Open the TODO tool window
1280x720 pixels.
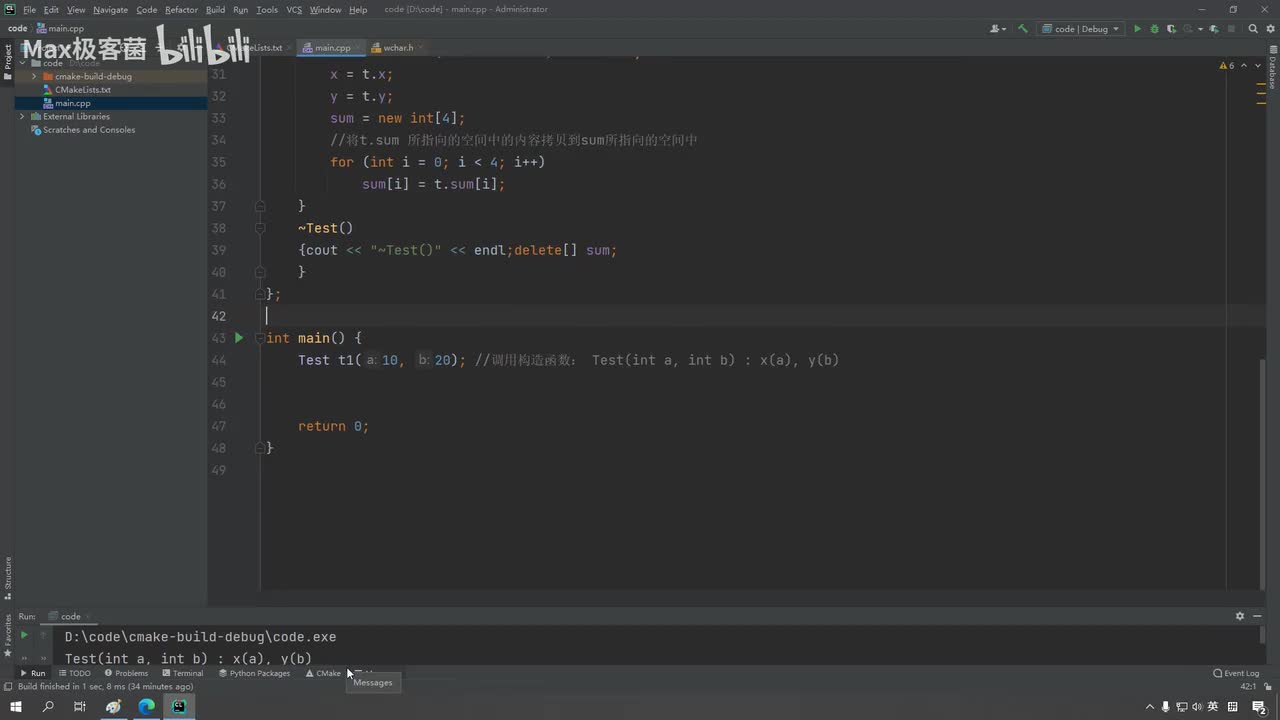tap(74, 673)
